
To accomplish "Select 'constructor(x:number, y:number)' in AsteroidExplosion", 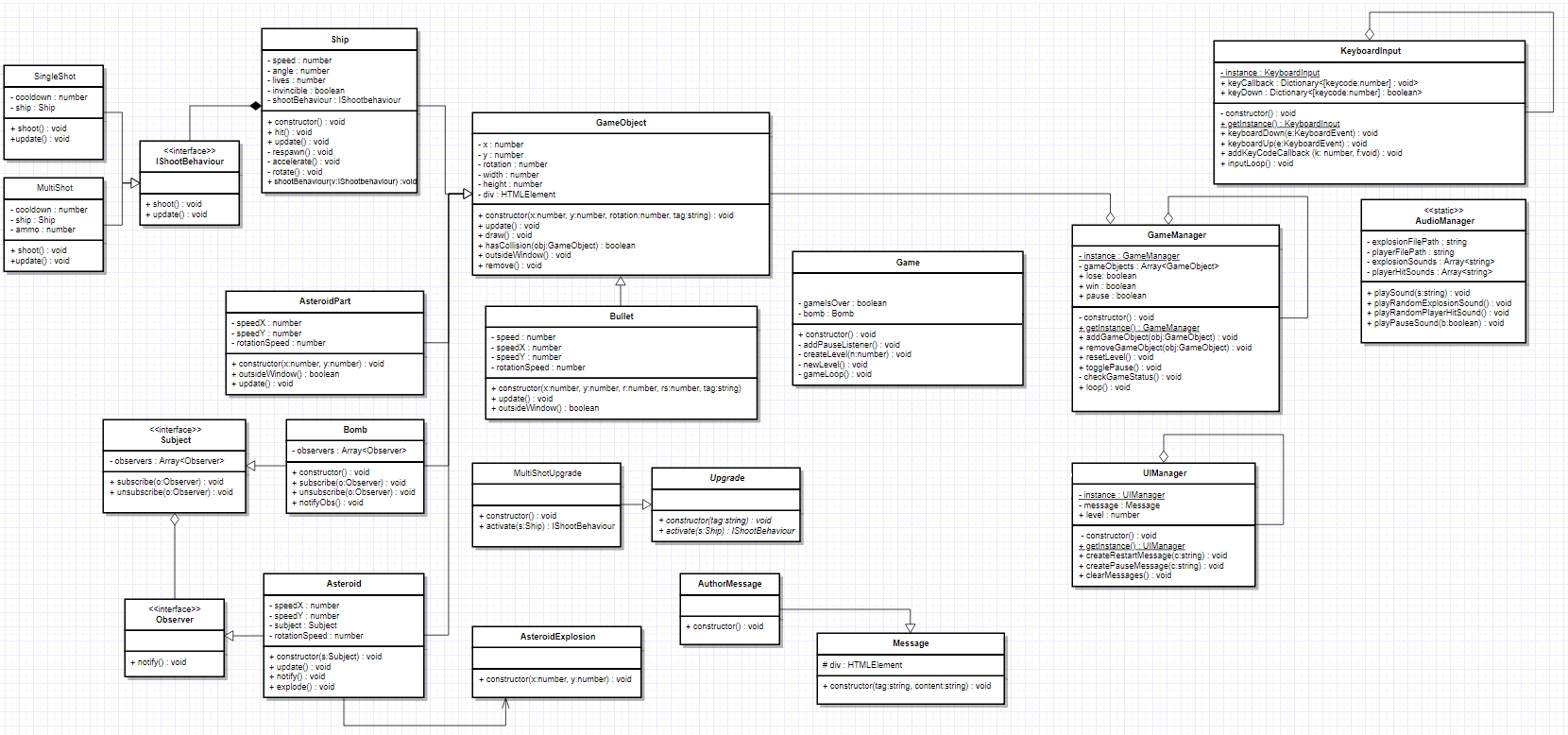I will (x=555, y=679).
